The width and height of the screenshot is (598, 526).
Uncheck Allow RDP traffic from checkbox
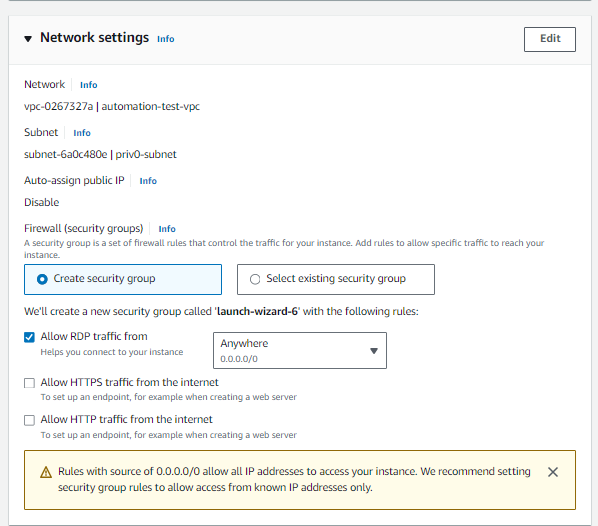(29, 337)
